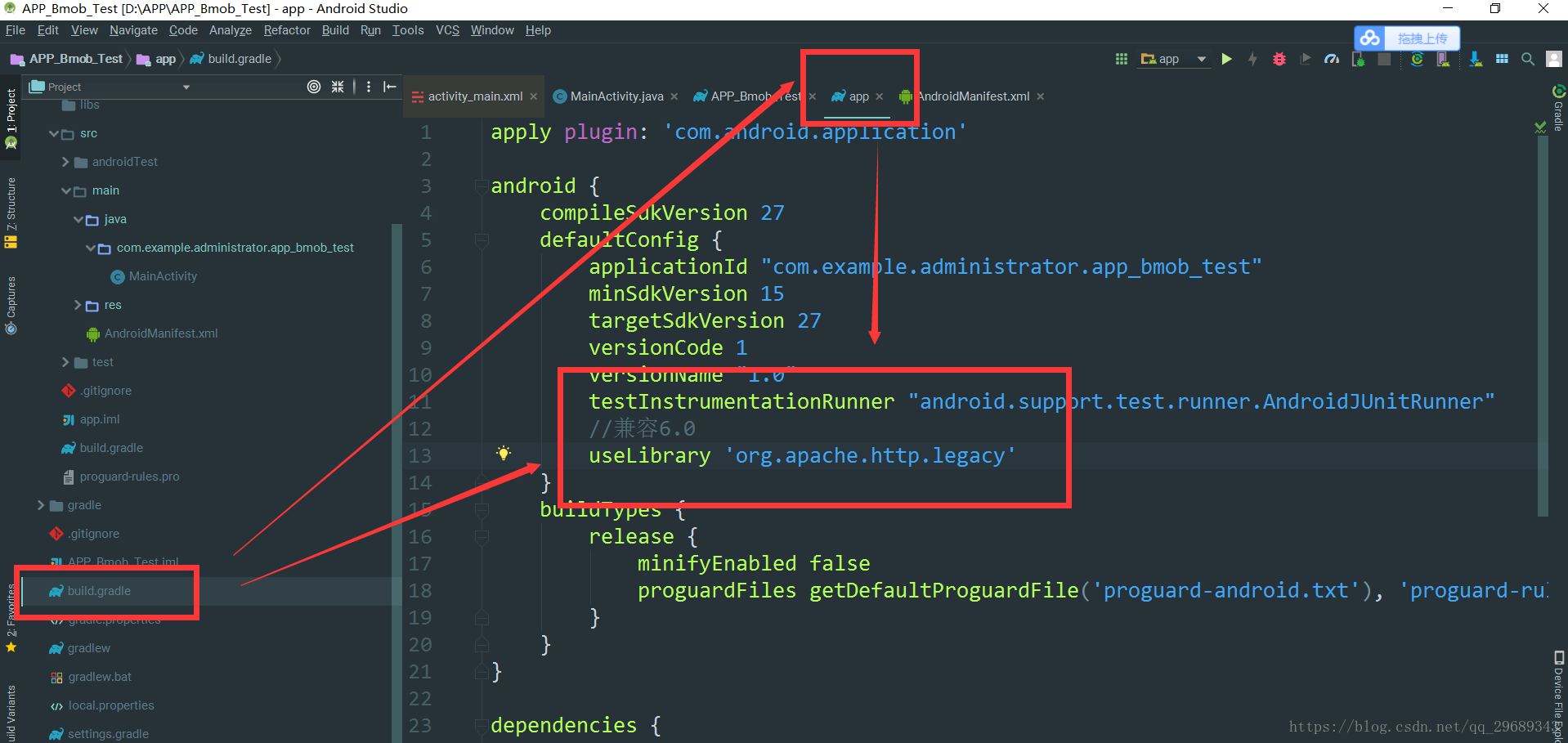The image size is (1568, 743).
Task: Toggle the Gradle tool window
Action: 1558,106
